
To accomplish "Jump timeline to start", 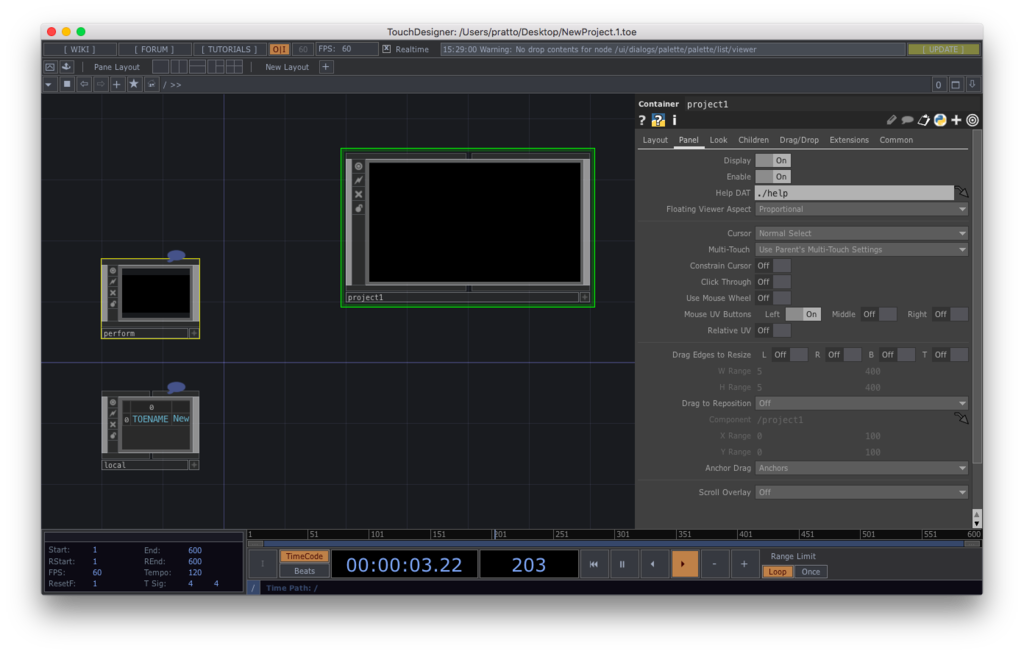I will pos(594,564).
